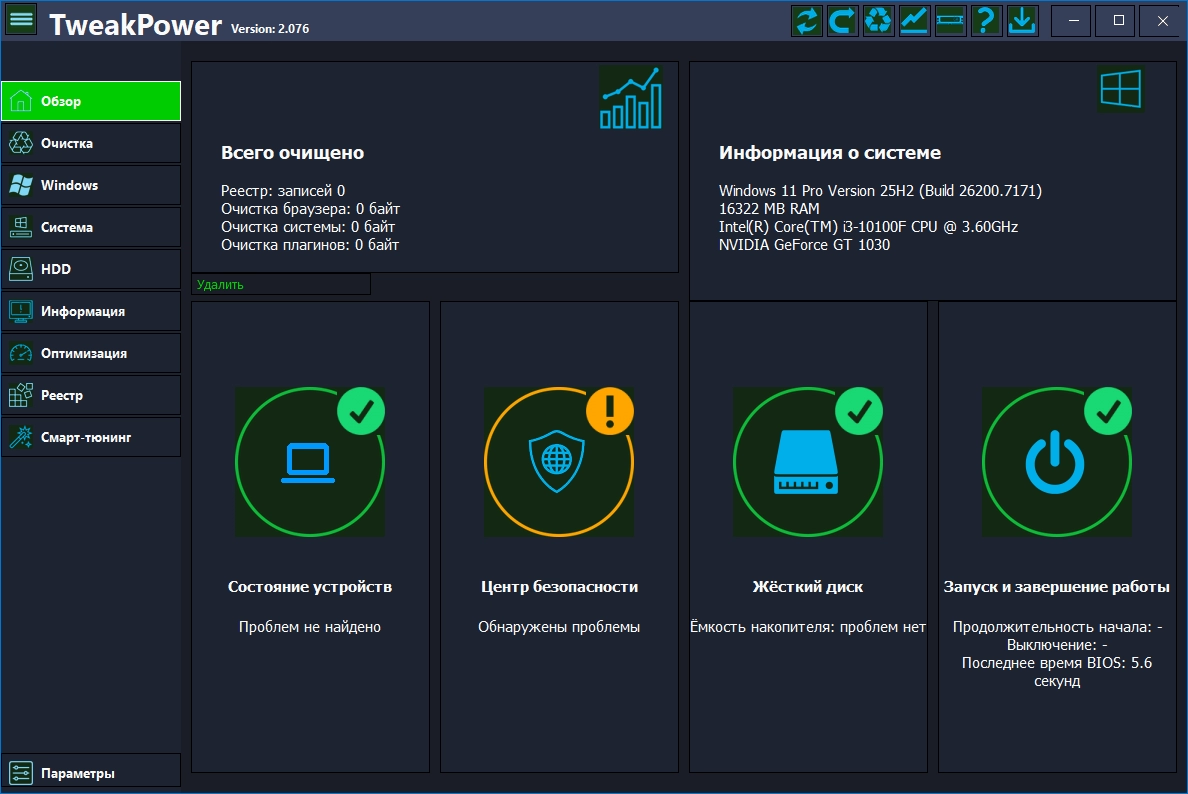Click the 'Version: 2.076' label
This screenshot has height=794, width=1188.
(270, 29)
